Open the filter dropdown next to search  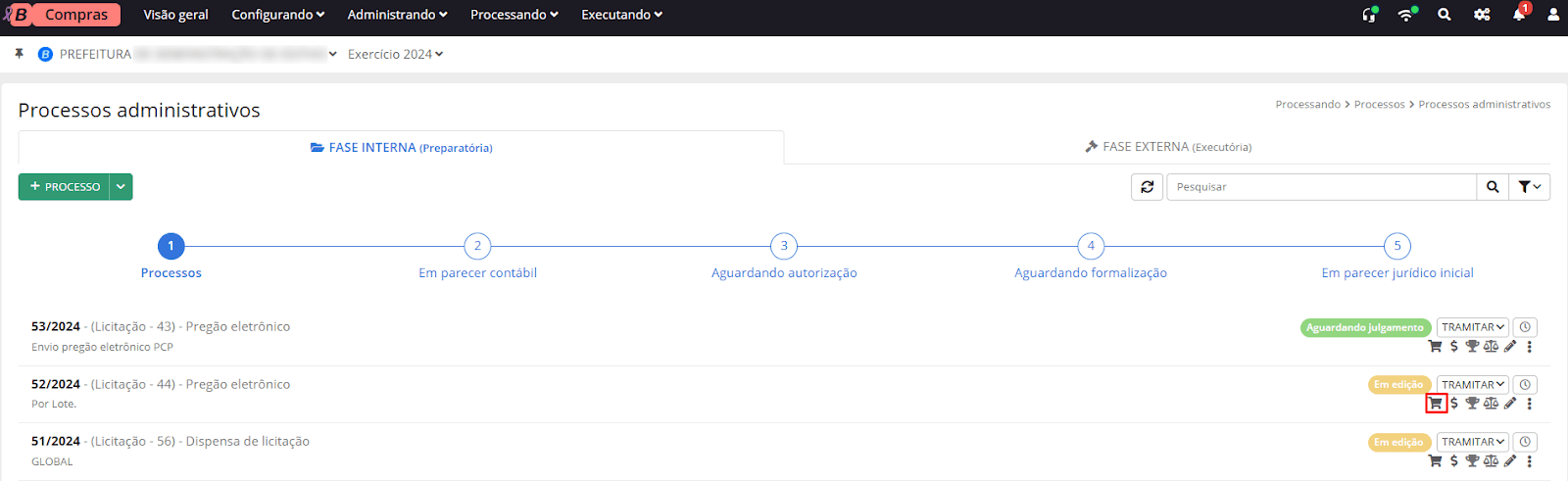[x=1530, y=187]
